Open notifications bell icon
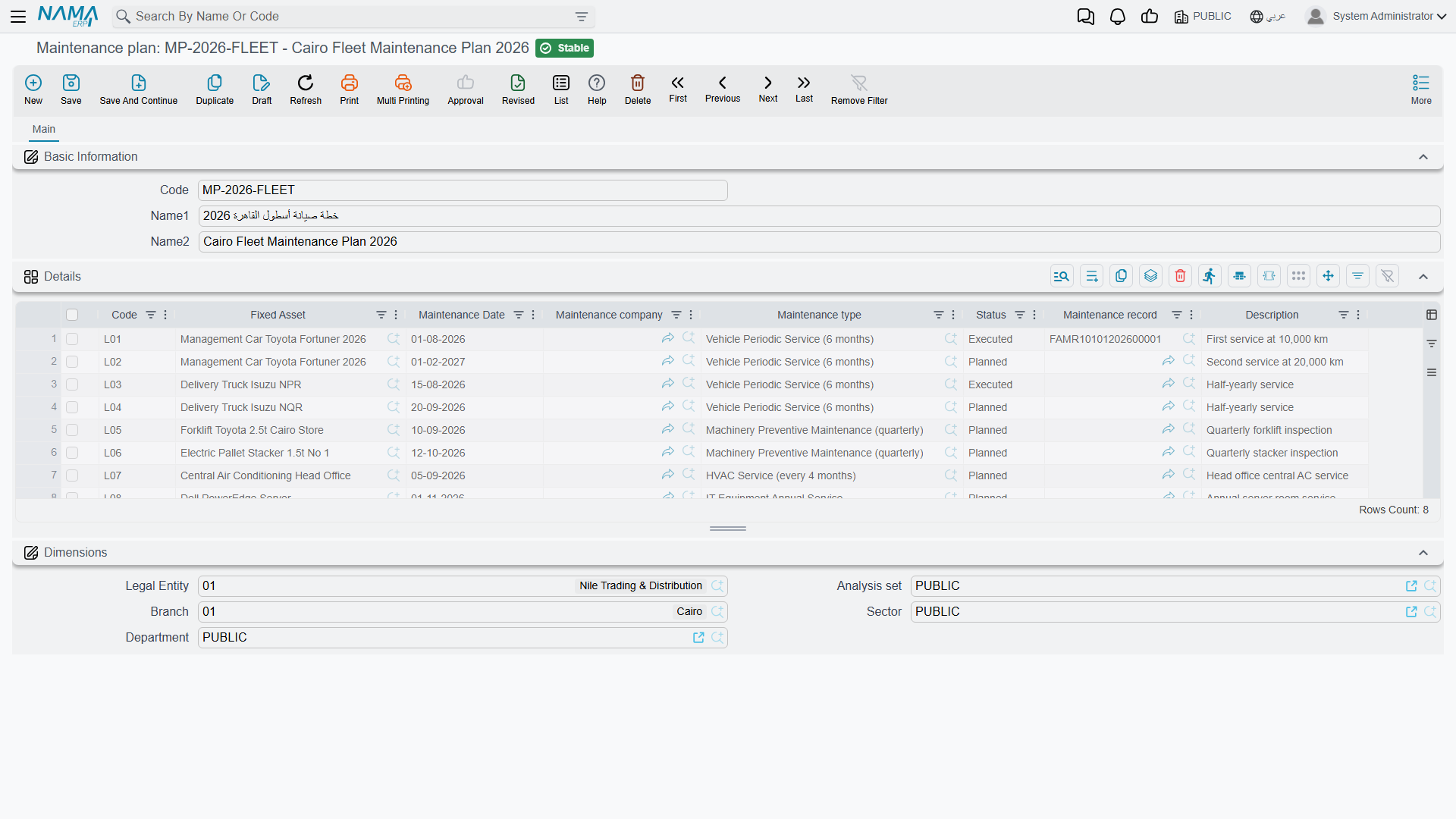Image resolution: width=1456 pixels, height=819 pixels. [1118, 17]
